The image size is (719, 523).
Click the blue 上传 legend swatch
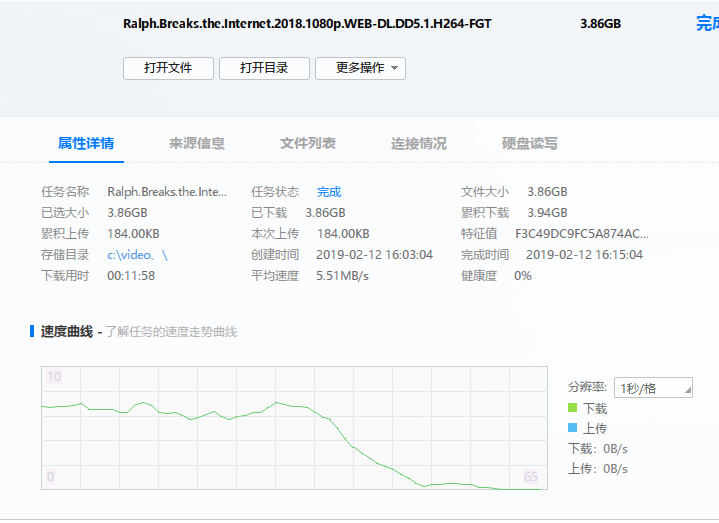coord(572,428)
